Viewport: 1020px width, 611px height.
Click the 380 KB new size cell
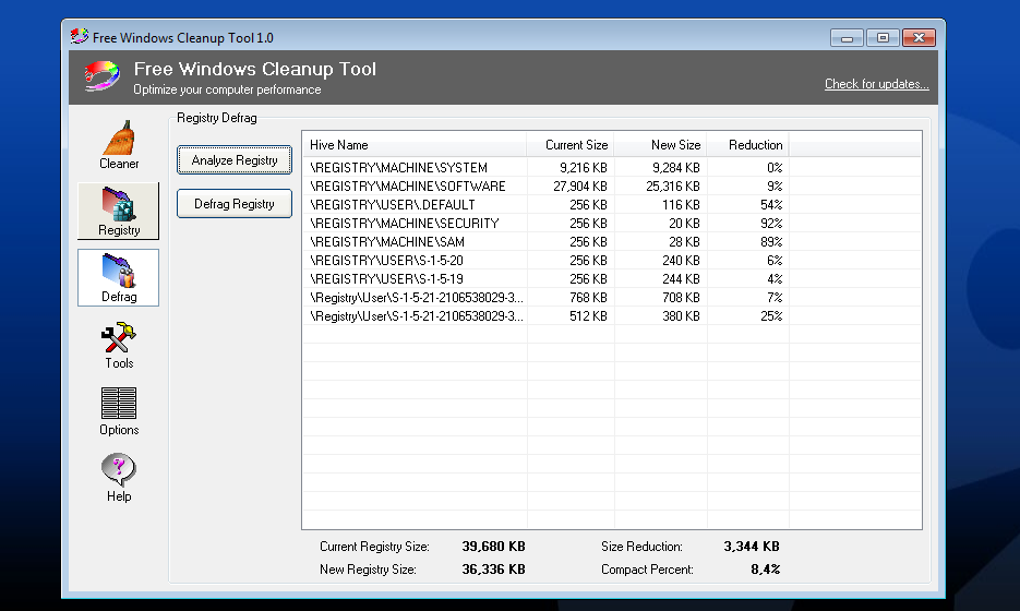point(680,316)
